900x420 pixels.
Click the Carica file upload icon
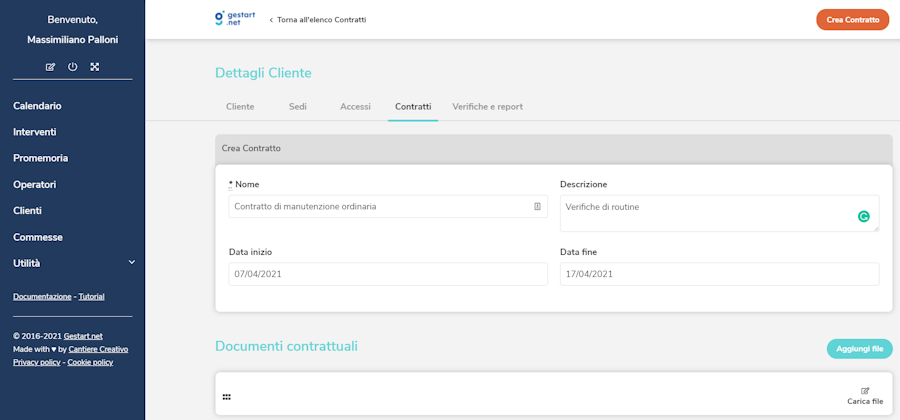tap(865, 391)
